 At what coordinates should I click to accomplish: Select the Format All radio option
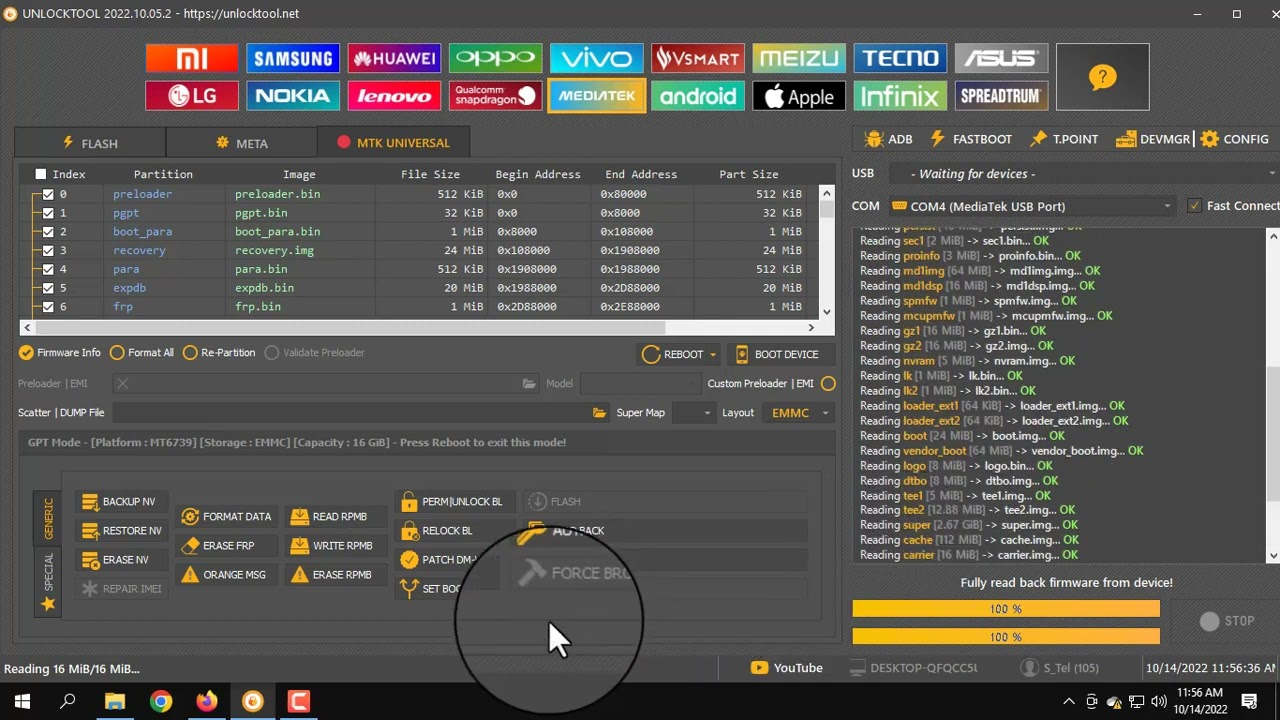coord(142,353)
